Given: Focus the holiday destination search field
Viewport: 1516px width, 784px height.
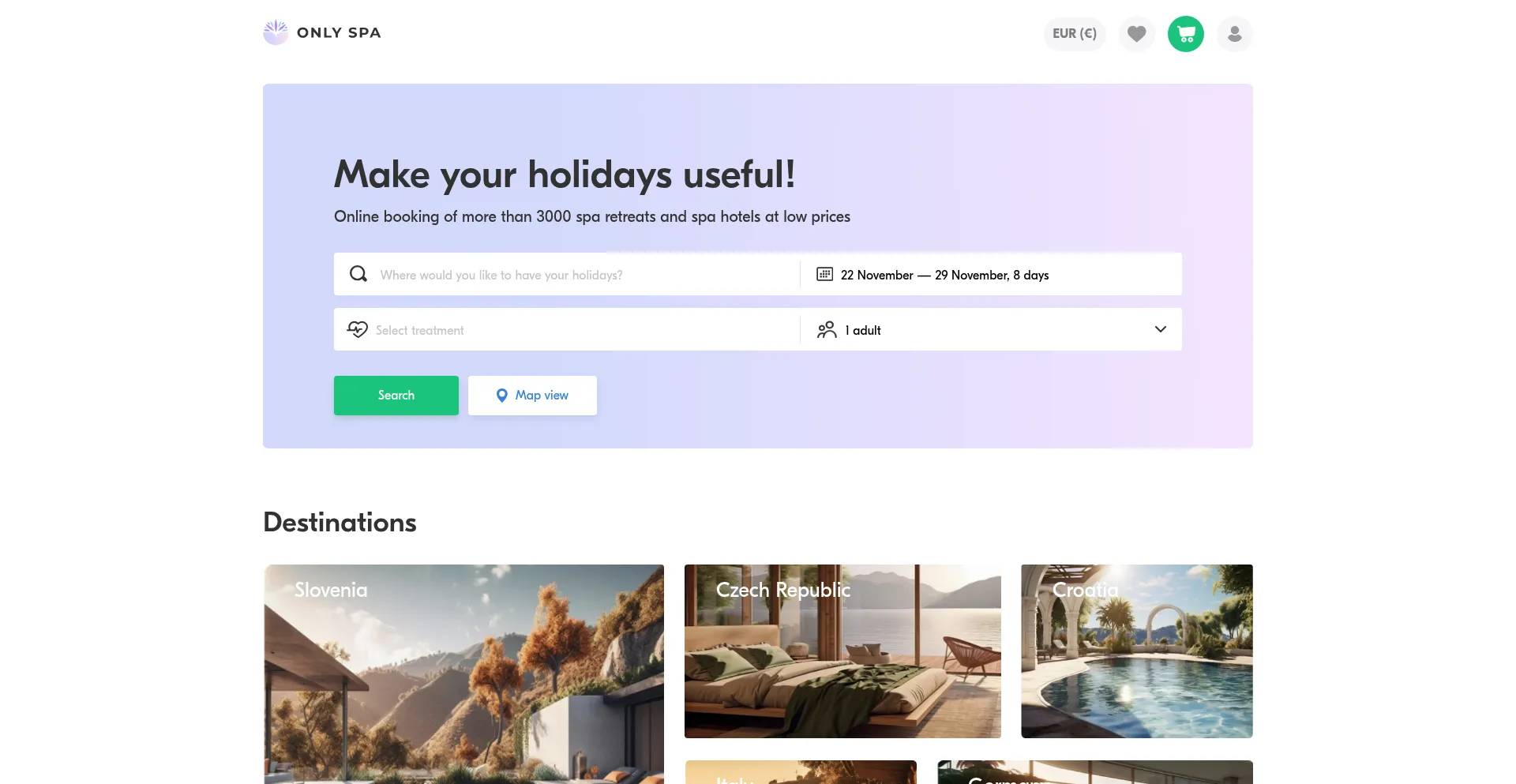Looking at the screenshot, I should click(567, 274).
